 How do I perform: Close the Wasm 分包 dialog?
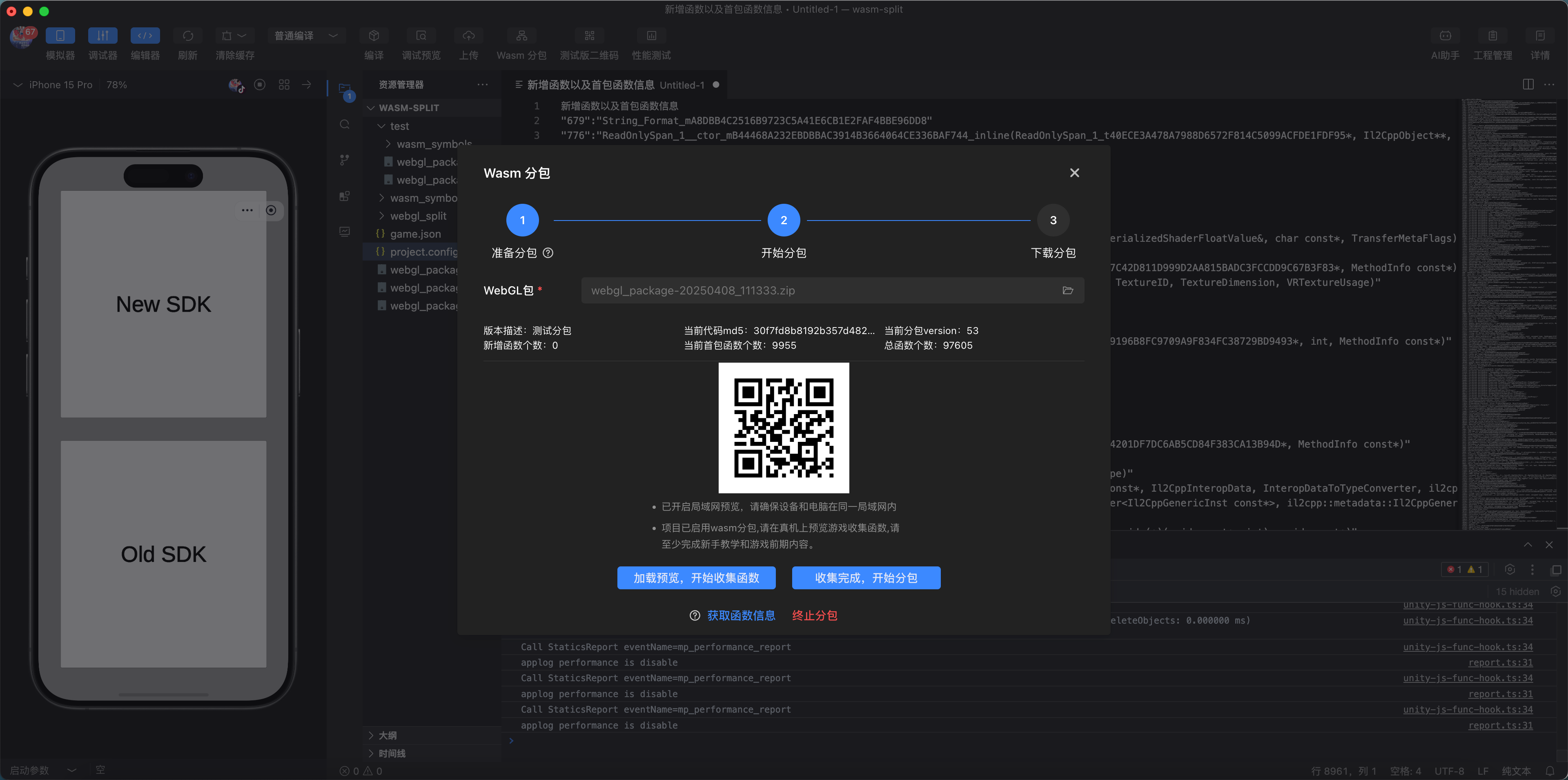pyautogui.click(x=1074, y=173)
